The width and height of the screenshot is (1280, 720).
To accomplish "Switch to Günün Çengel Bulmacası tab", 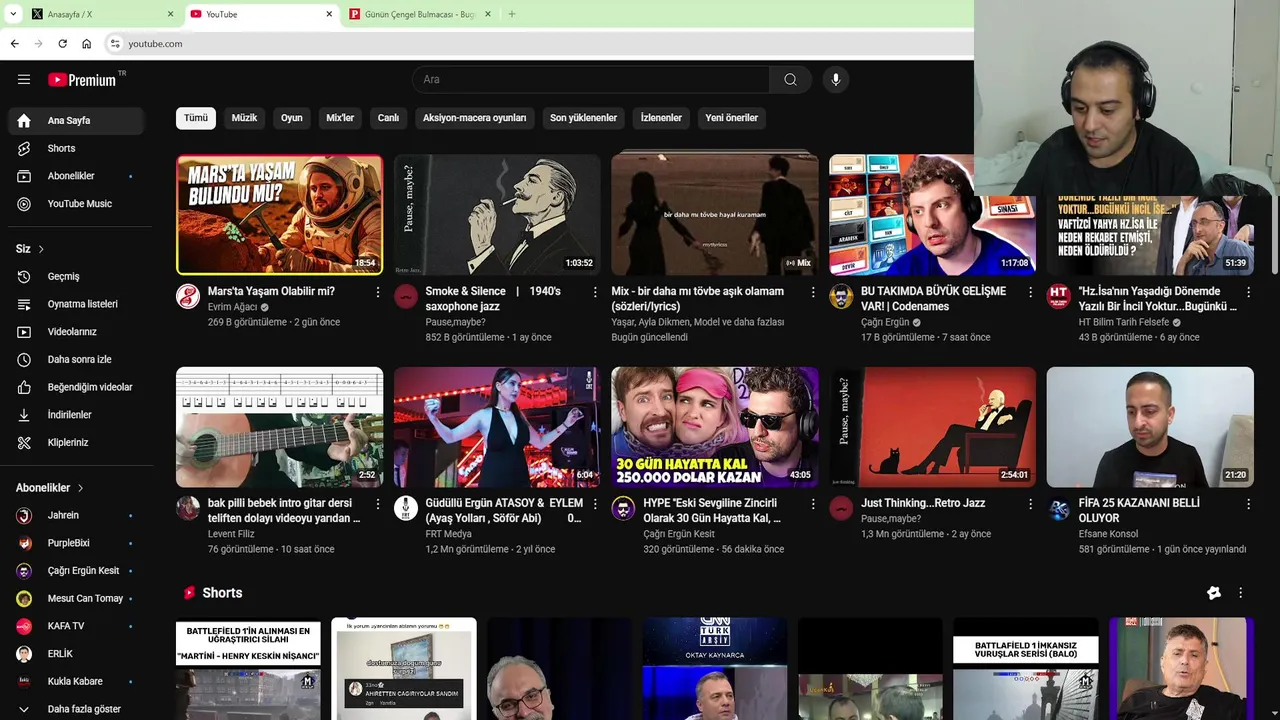I will pyautogui.click(x=420, y=14).
